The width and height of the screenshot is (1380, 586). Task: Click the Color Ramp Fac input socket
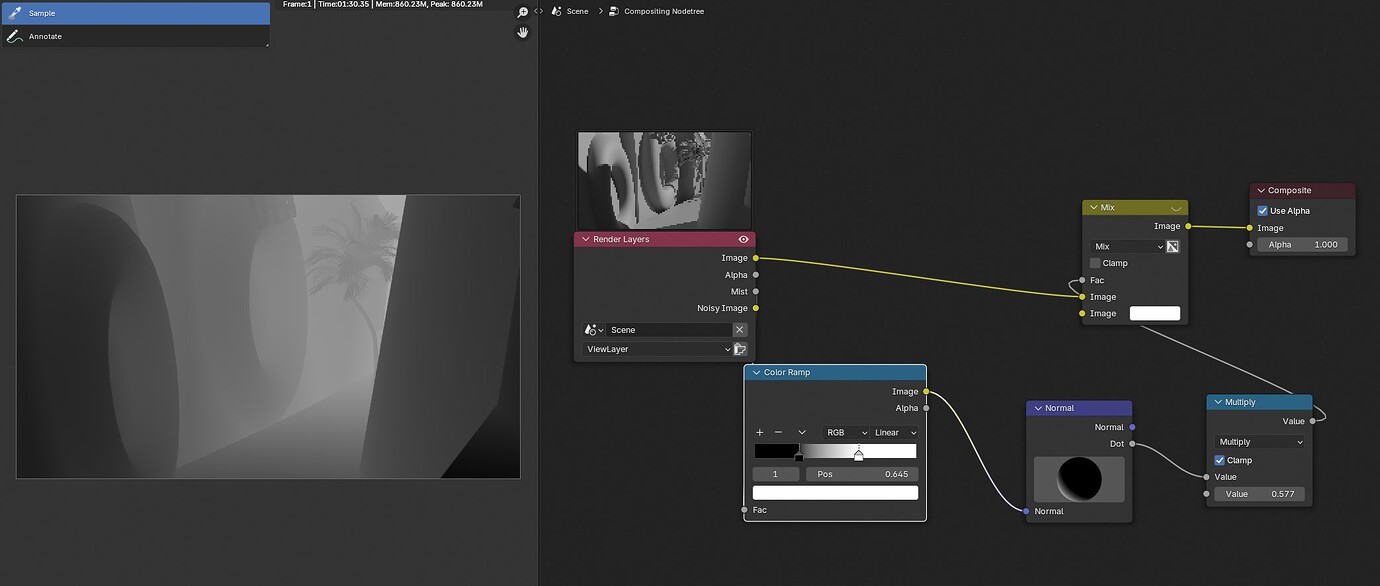click(745, 510)
